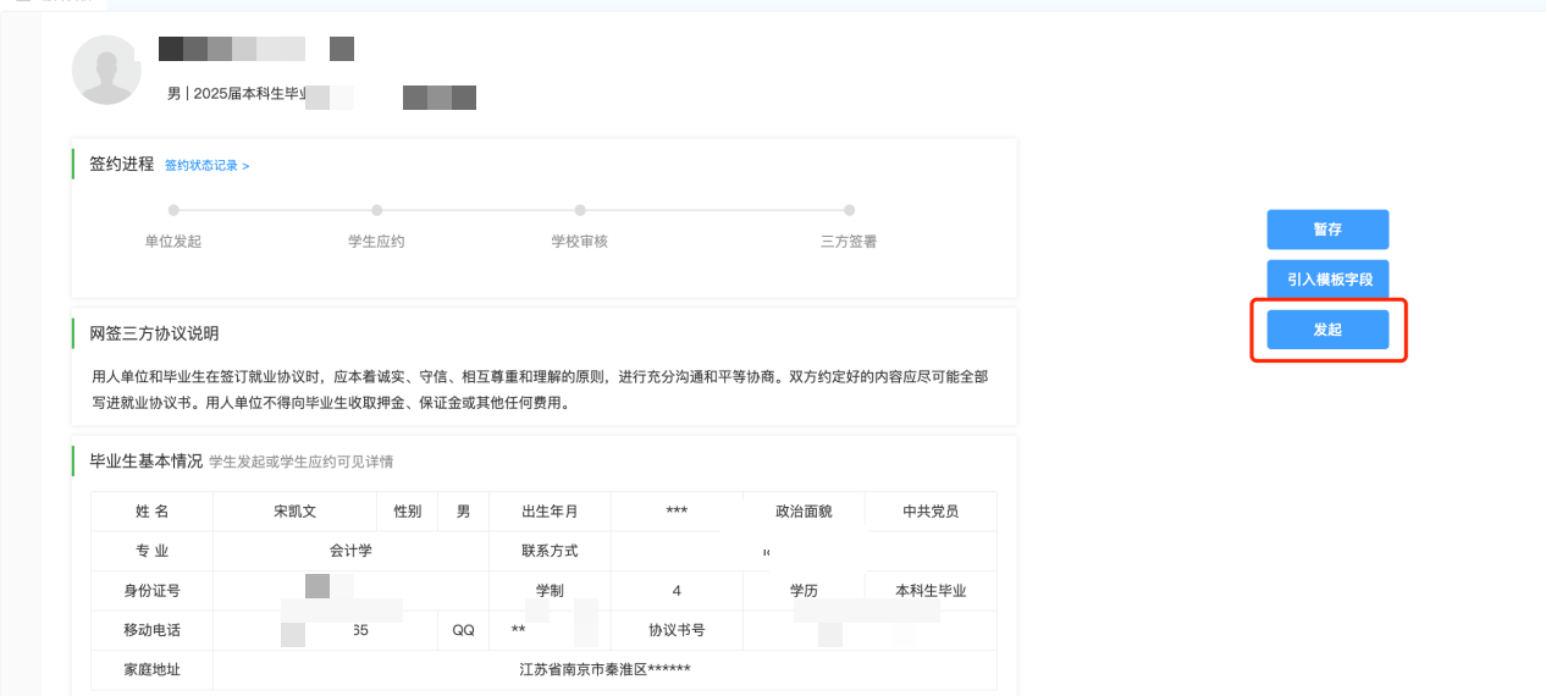1547x697 pixels.
Task: Select the 签约进程 section heading
Action: point(122,165)
